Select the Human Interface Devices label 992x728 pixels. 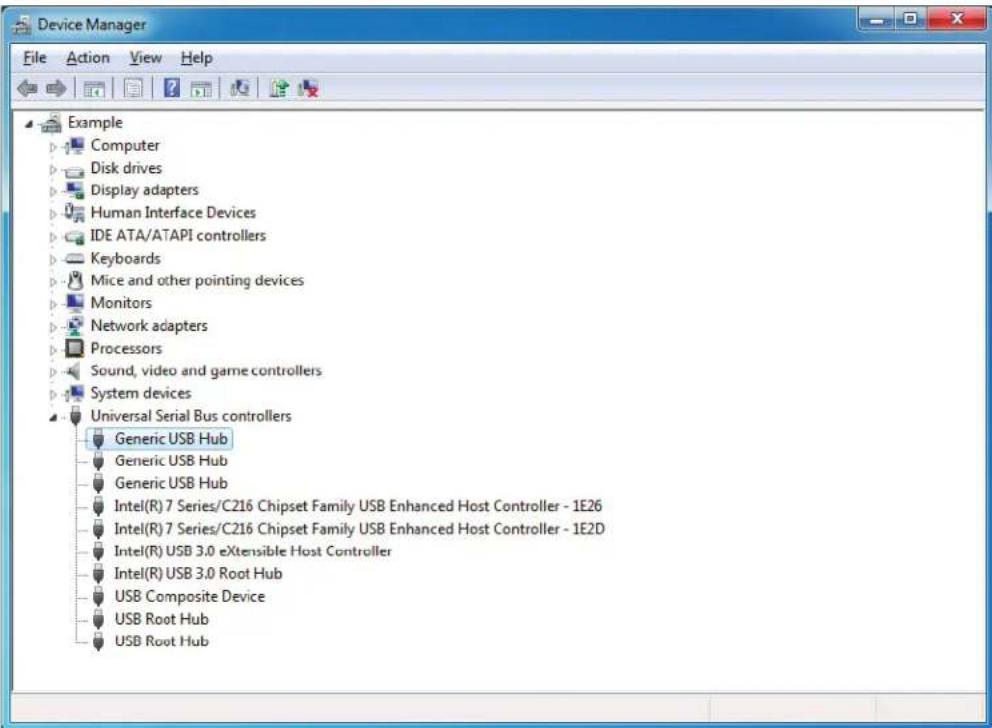pos(173,213)
